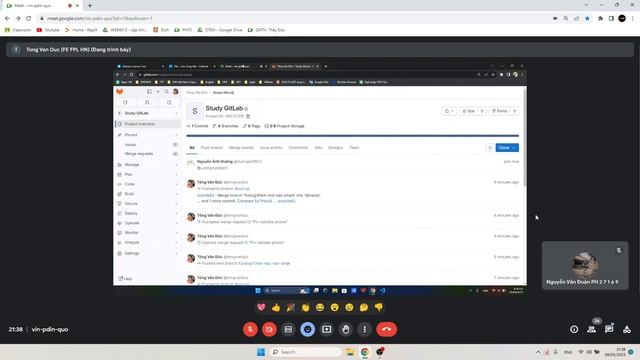This screenshot has height=360, width=640.
Task: Select Issue events tab in GitLab activity
Action: (x=271, y=148)
